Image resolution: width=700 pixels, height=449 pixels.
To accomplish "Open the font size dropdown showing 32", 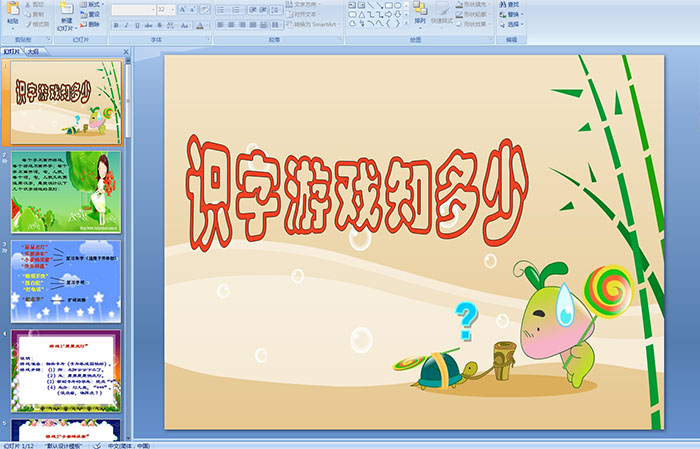I will coord(166,10).
